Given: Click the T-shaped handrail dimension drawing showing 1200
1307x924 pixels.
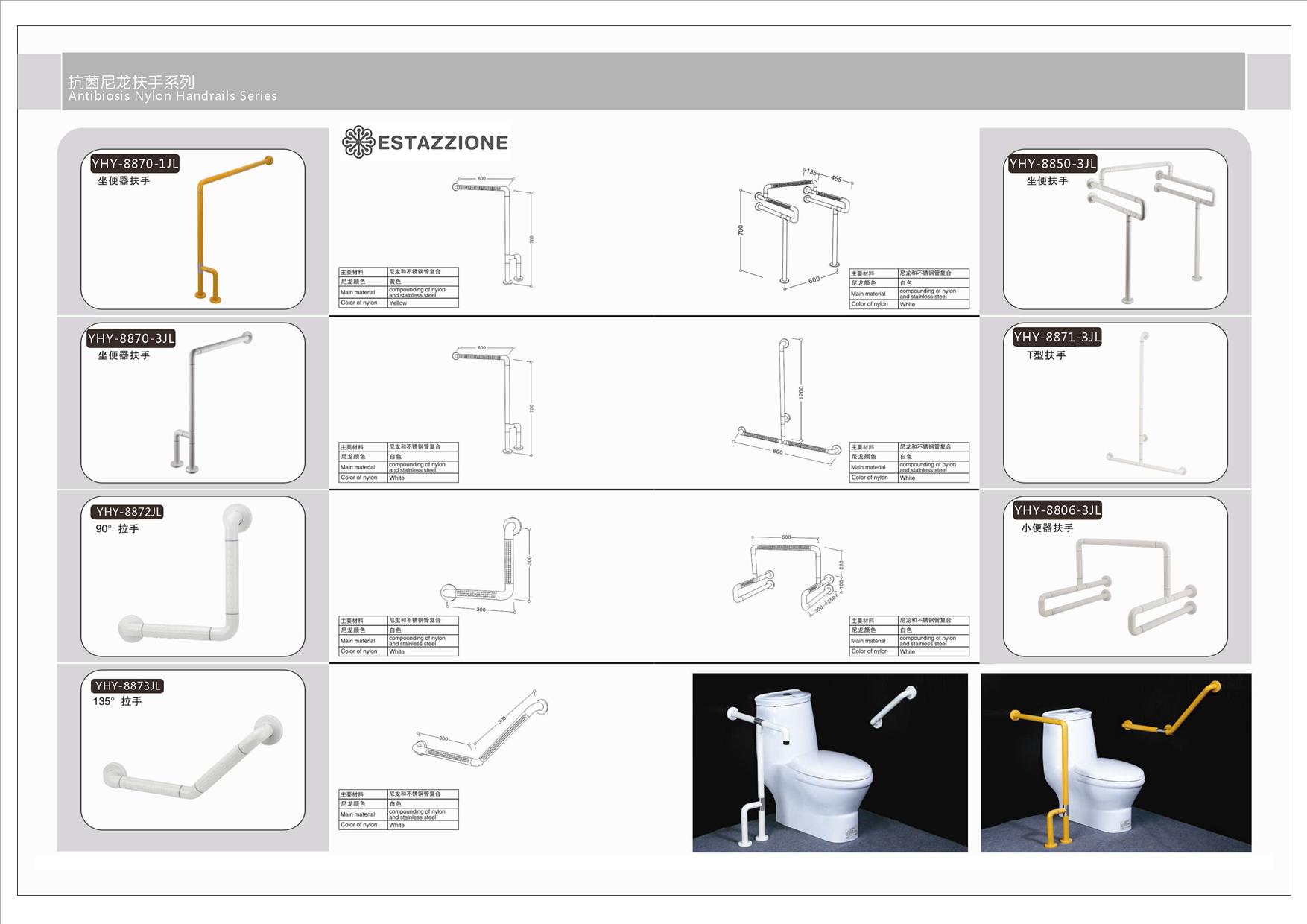Looking at the screenshot, I should (786, 399).
